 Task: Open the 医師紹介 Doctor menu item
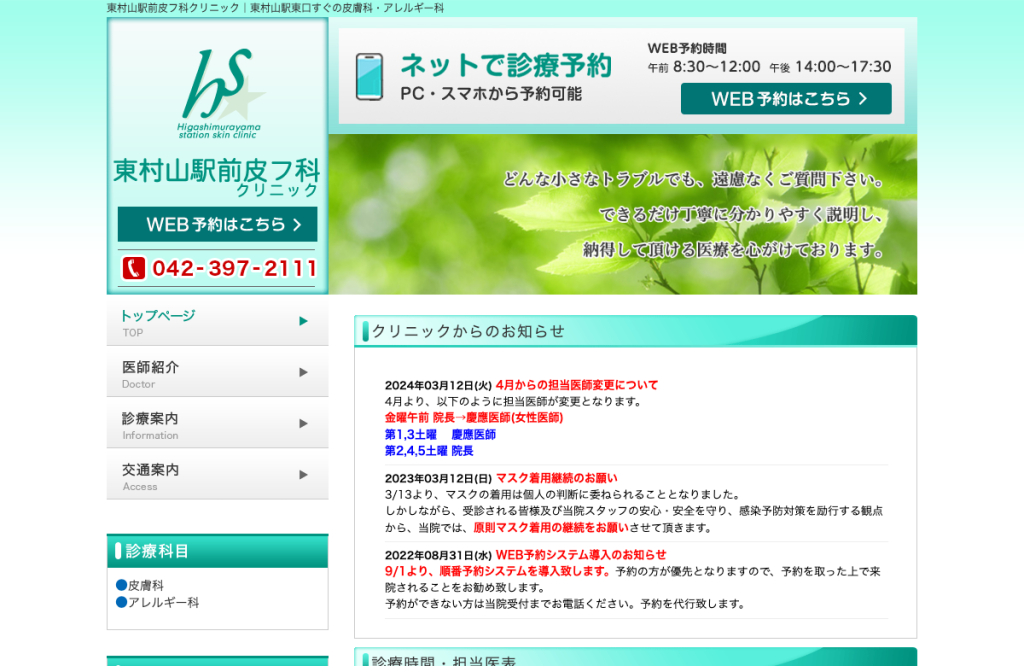(x=217, y=372)
